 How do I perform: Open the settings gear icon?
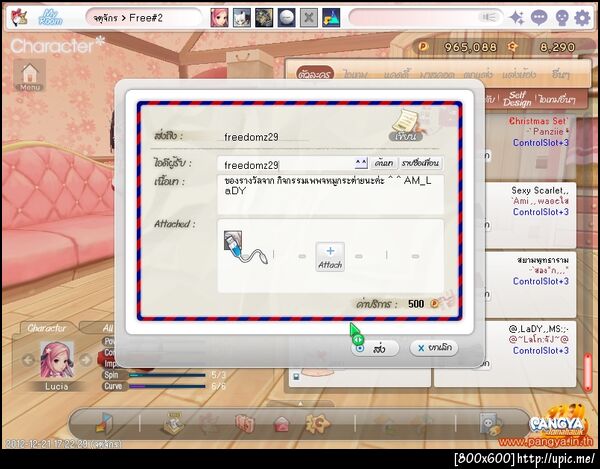pos(582,18)
